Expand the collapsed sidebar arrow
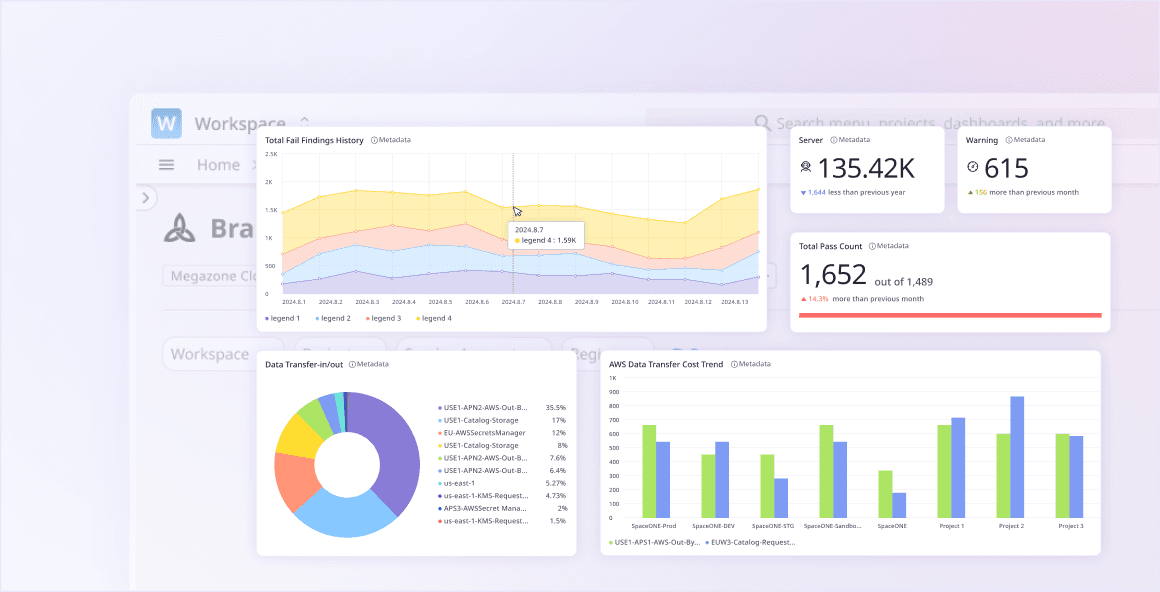The width and height of the screenshot is (1160, 592). [146, 198]
